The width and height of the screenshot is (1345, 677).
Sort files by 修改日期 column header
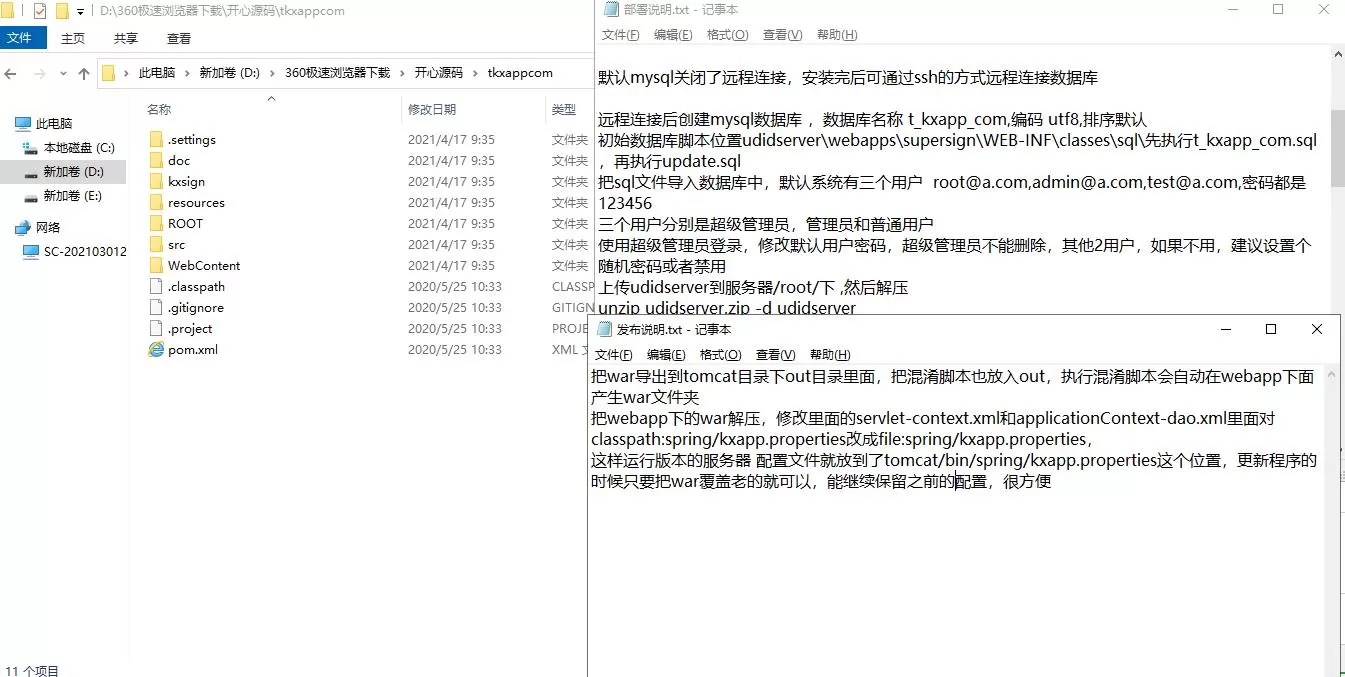coord(432,109)
